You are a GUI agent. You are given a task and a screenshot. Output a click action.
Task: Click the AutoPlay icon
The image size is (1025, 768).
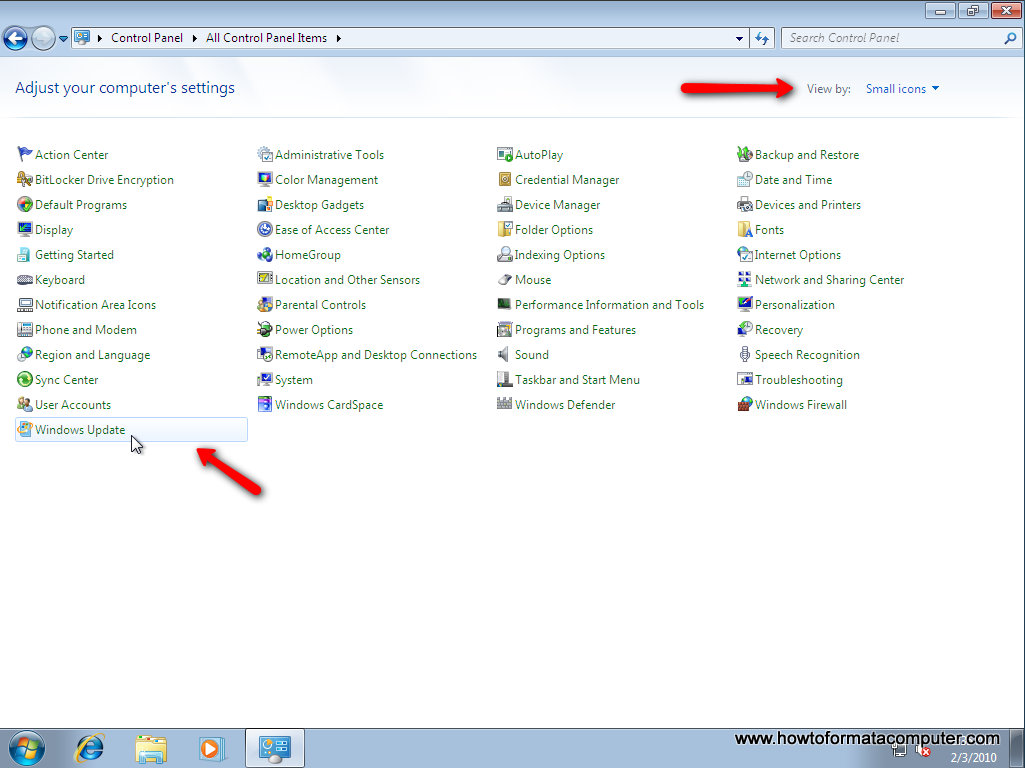pyautogui.click(x=505, y=154)
